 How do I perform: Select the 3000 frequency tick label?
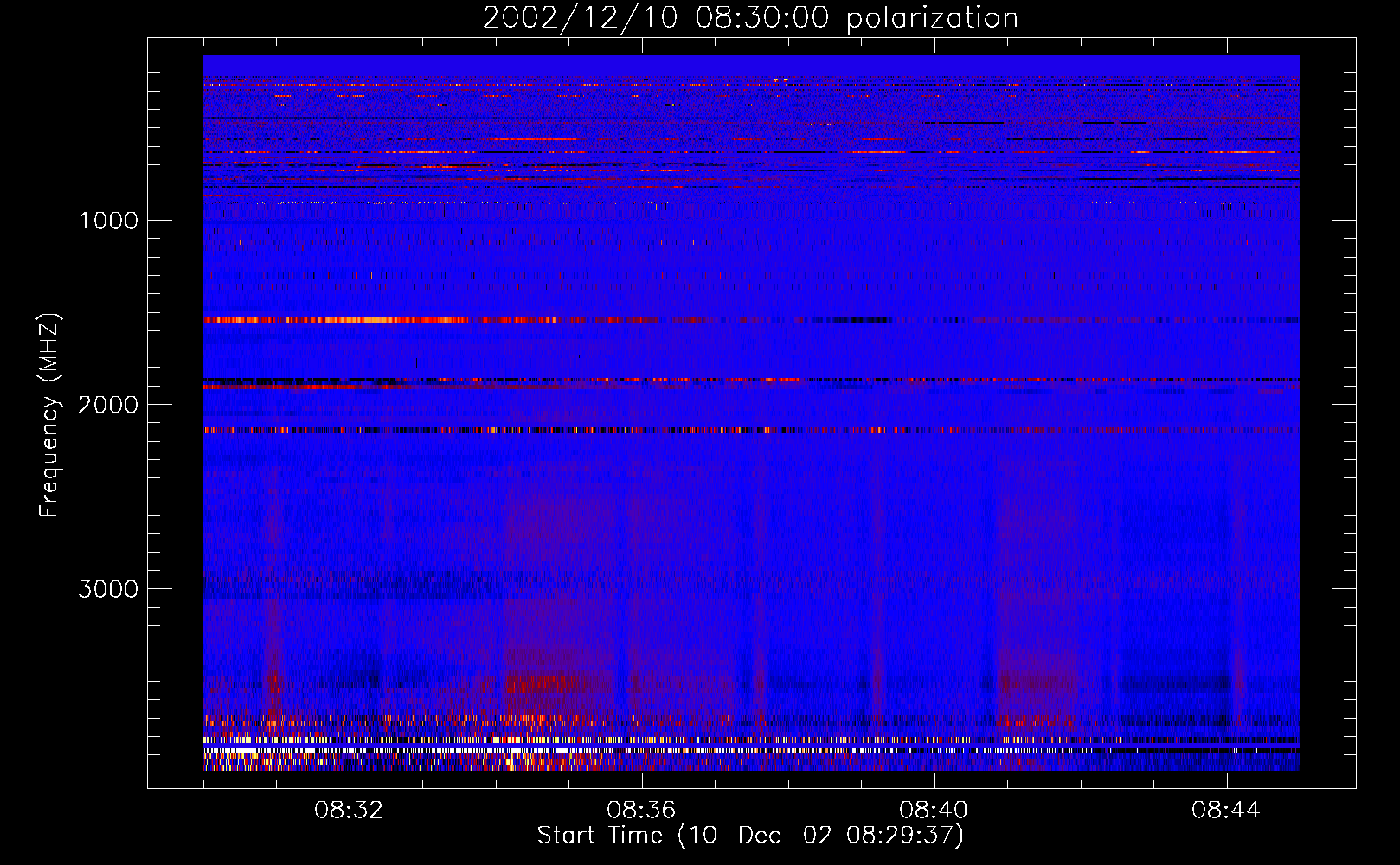pyautogui.click(x=108, y=589)
